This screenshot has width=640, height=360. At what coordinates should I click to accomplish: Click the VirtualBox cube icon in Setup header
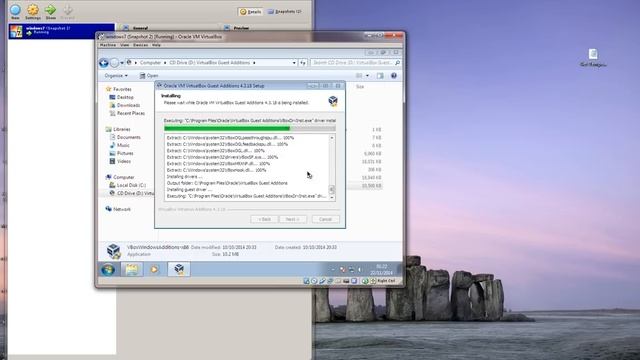tap(333, 101)
